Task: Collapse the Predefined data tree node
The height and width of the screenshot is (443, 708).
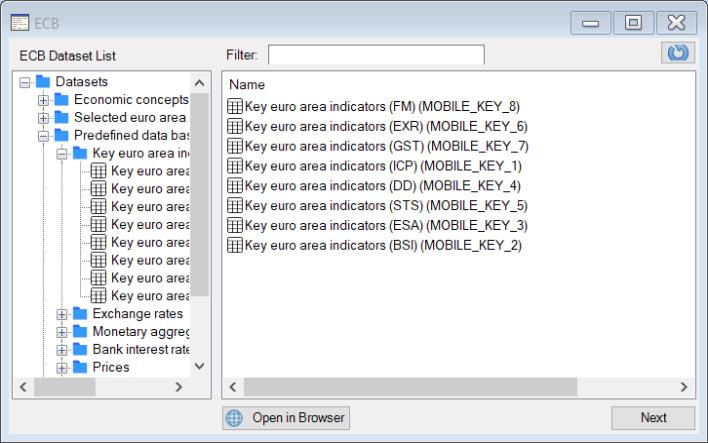Action: pyautogui.click(x=43, y=135)
